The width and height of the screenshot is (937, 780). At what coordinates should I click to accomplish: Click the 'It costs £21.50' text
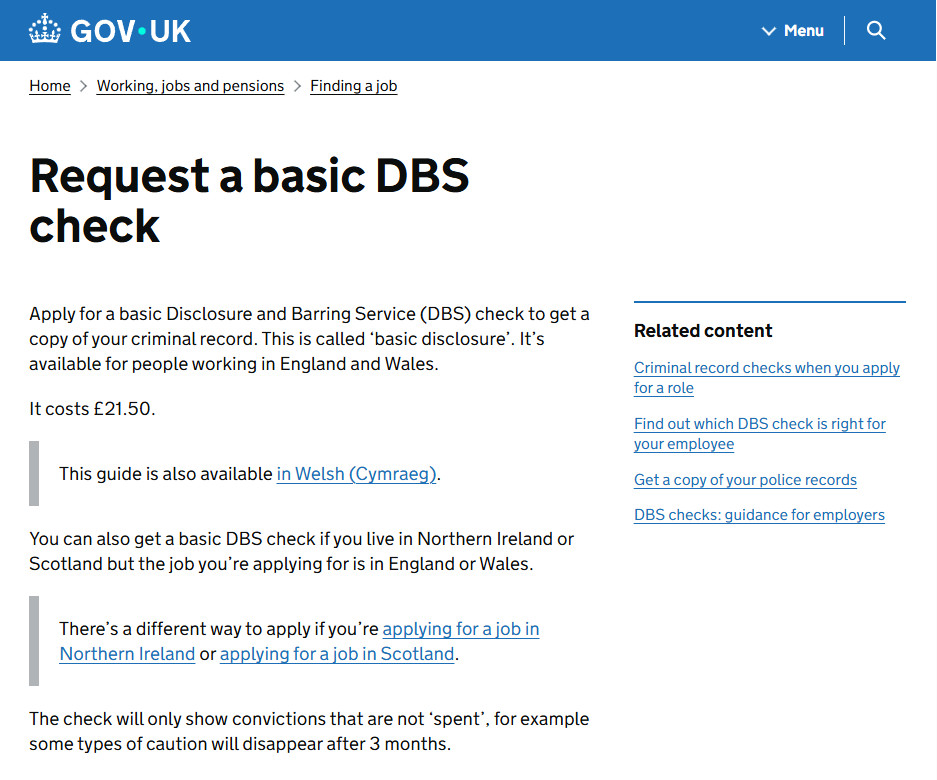(92, 409)
